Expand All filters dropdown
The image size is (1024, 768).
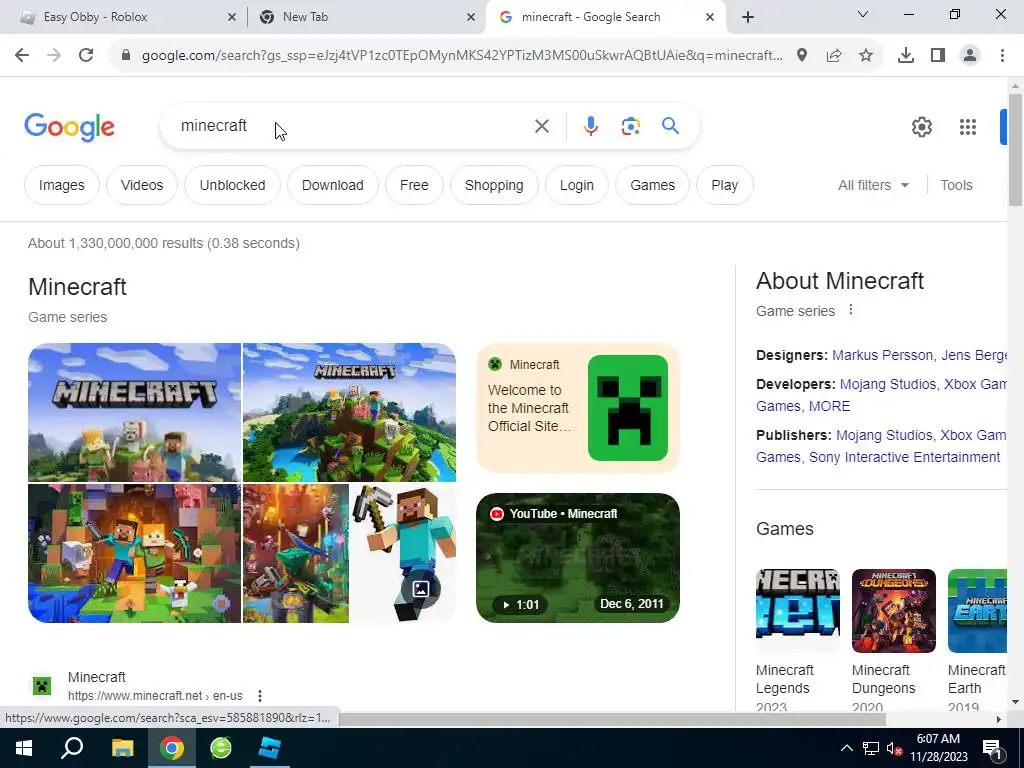[x=873, y=185]
